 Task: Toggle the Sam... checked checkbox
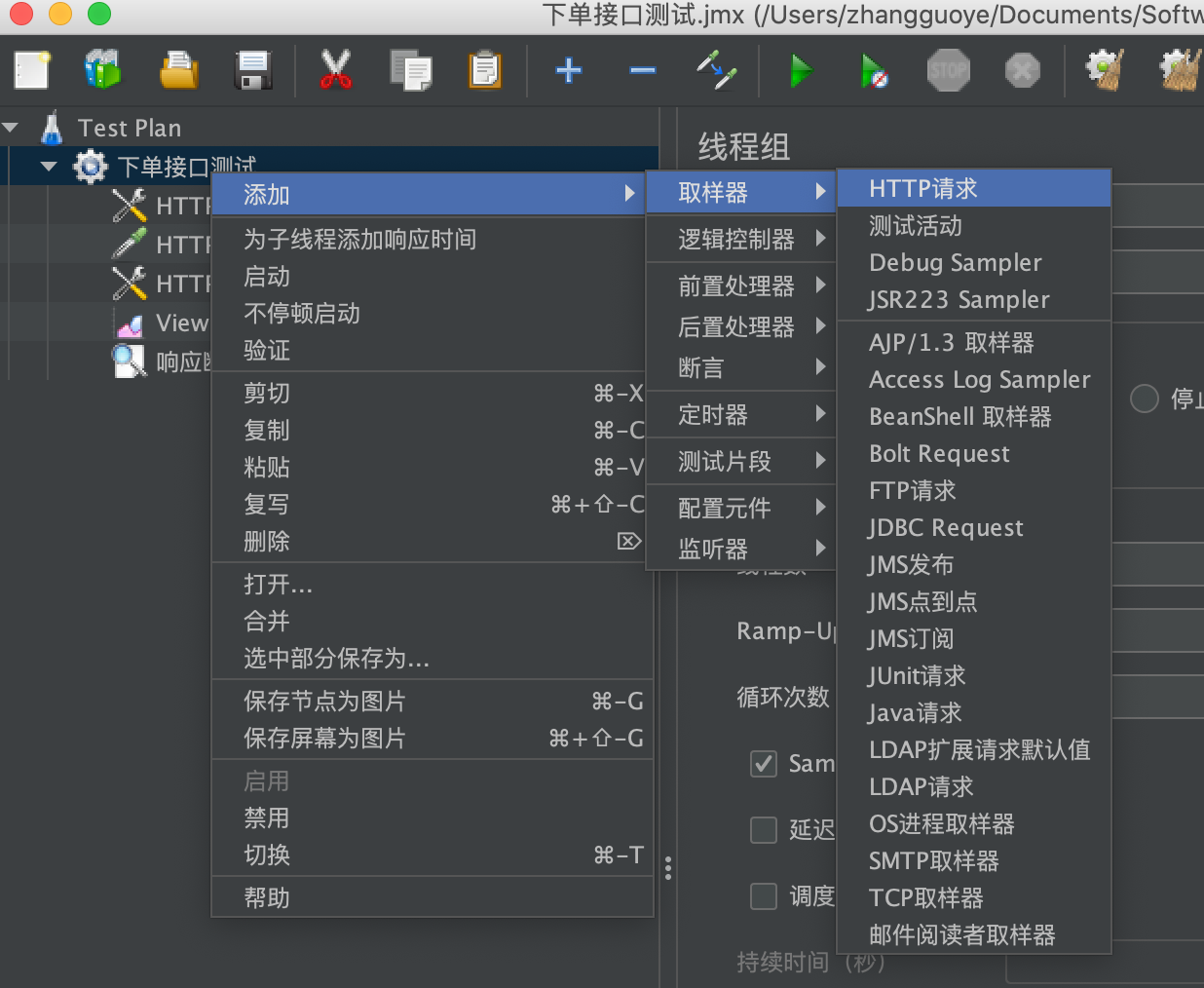tap(764, 763)
